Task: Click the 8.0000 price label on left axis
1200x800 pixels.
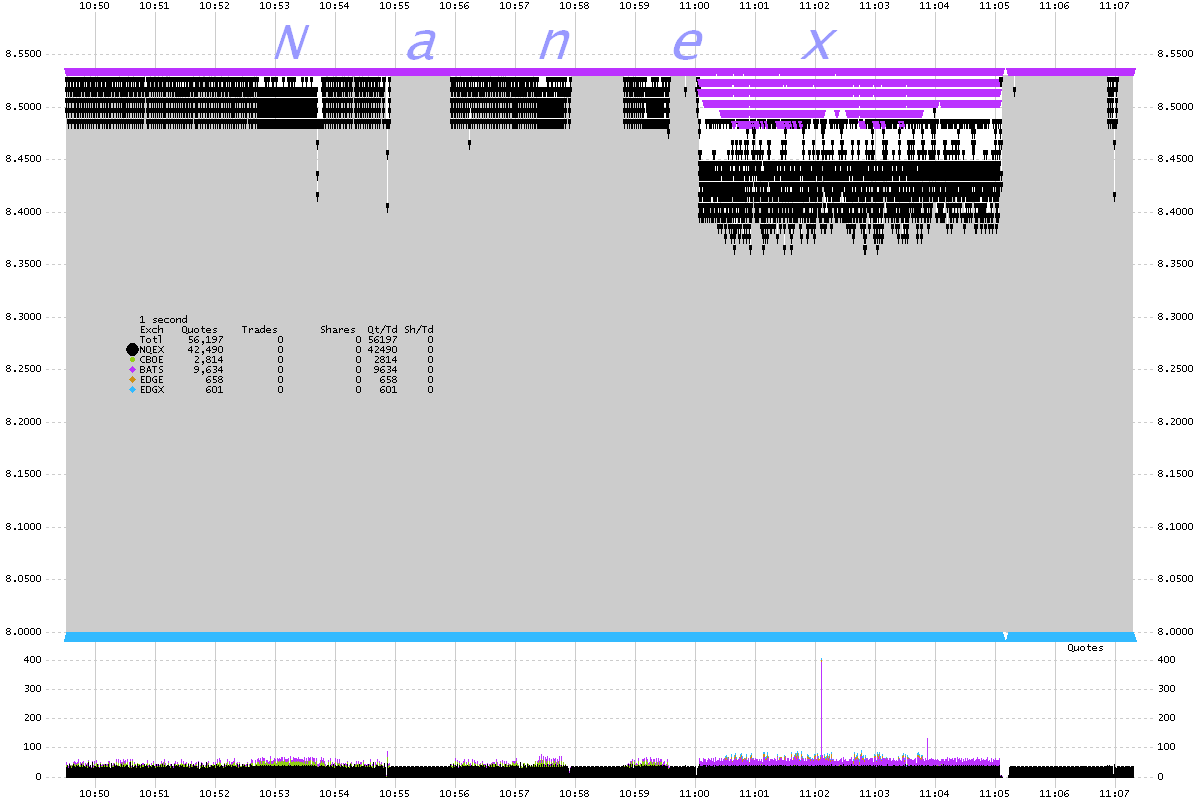Action: [x=24, y=632]
